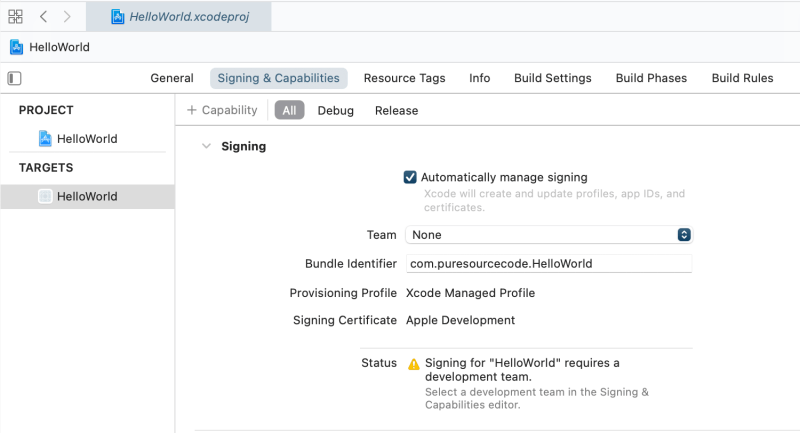Filter by the Release configuration
This screenshot has height=433, width=800.
coord(396,111)
